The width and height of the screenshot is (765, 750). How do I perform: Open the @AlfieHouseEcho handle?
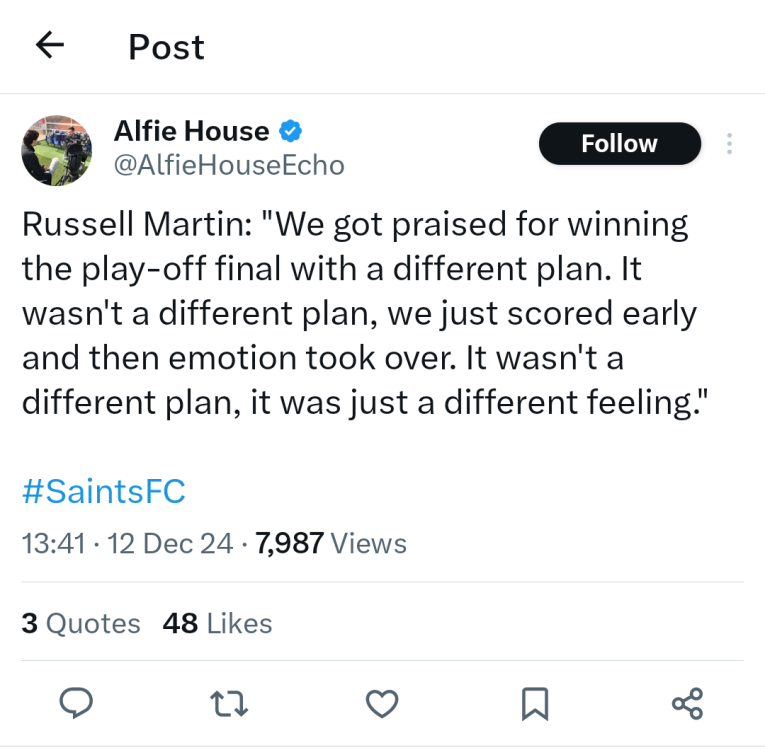tap(229, 166)
